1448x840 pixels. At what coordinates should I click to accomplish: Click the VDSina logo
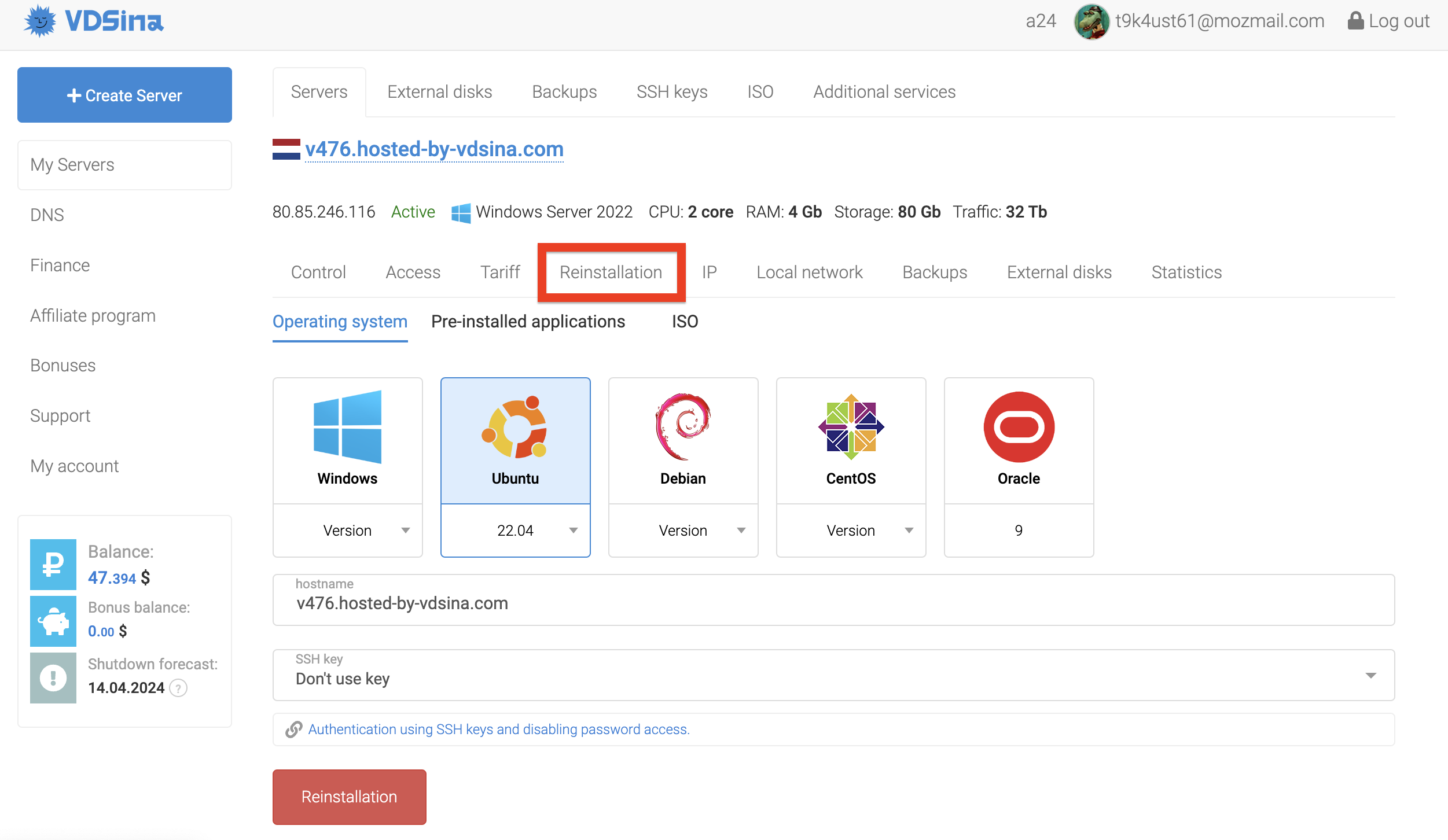pyautogui.click(x=94, y=21)
